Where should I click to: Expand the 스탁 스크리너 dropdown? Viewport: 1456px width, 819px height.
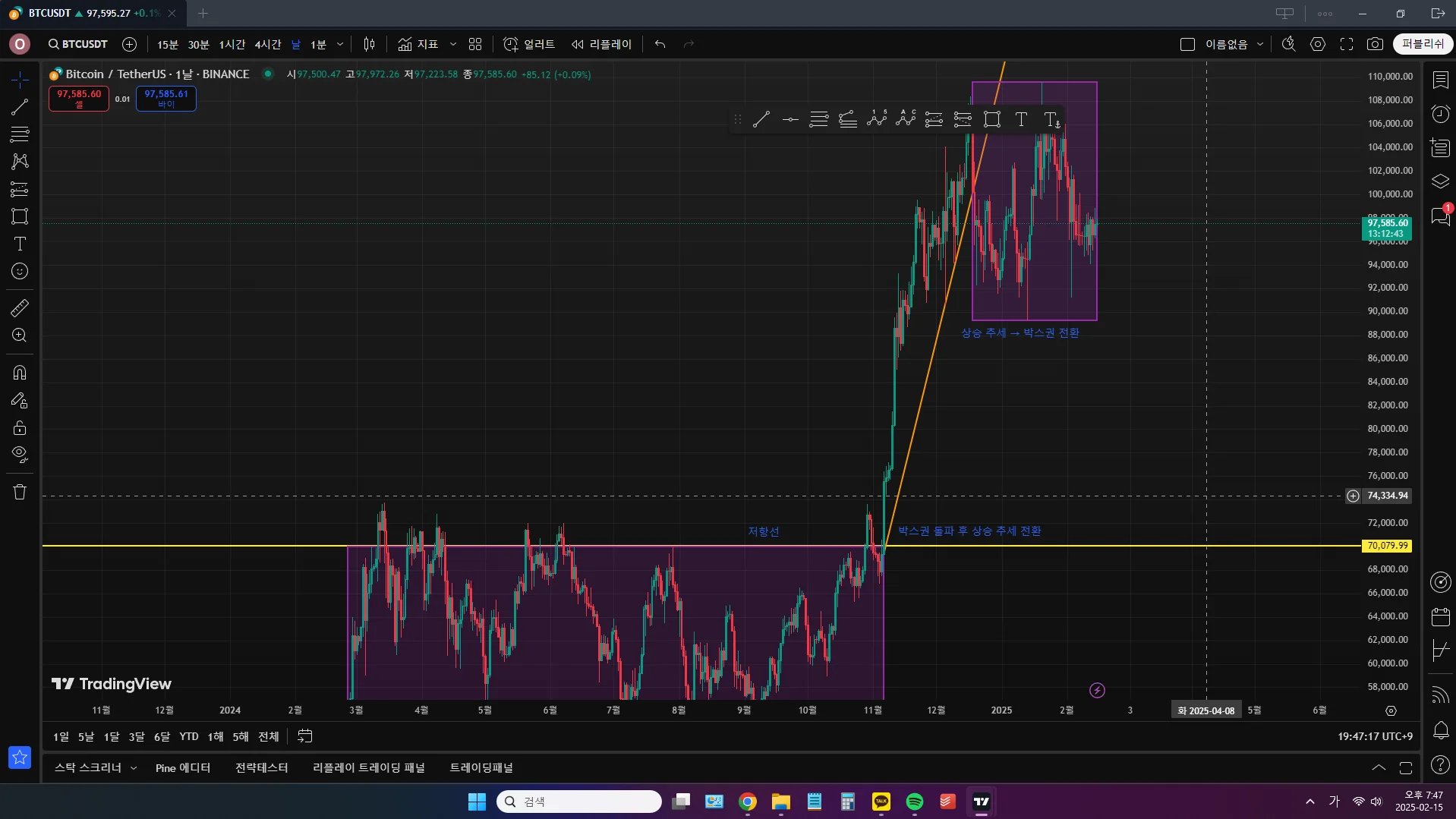[134, 768]
